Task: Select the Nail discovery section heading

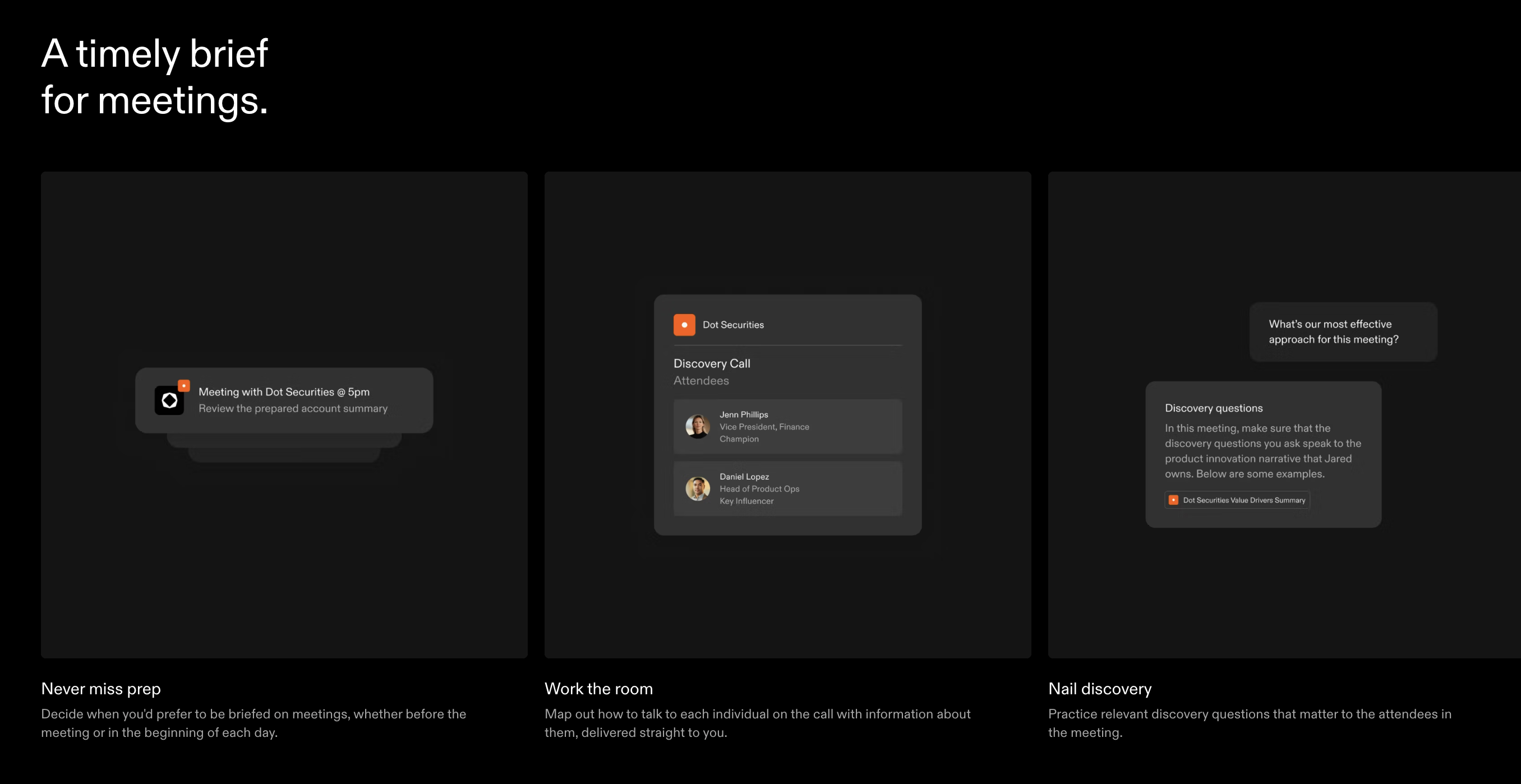Action: point(1099,688)
